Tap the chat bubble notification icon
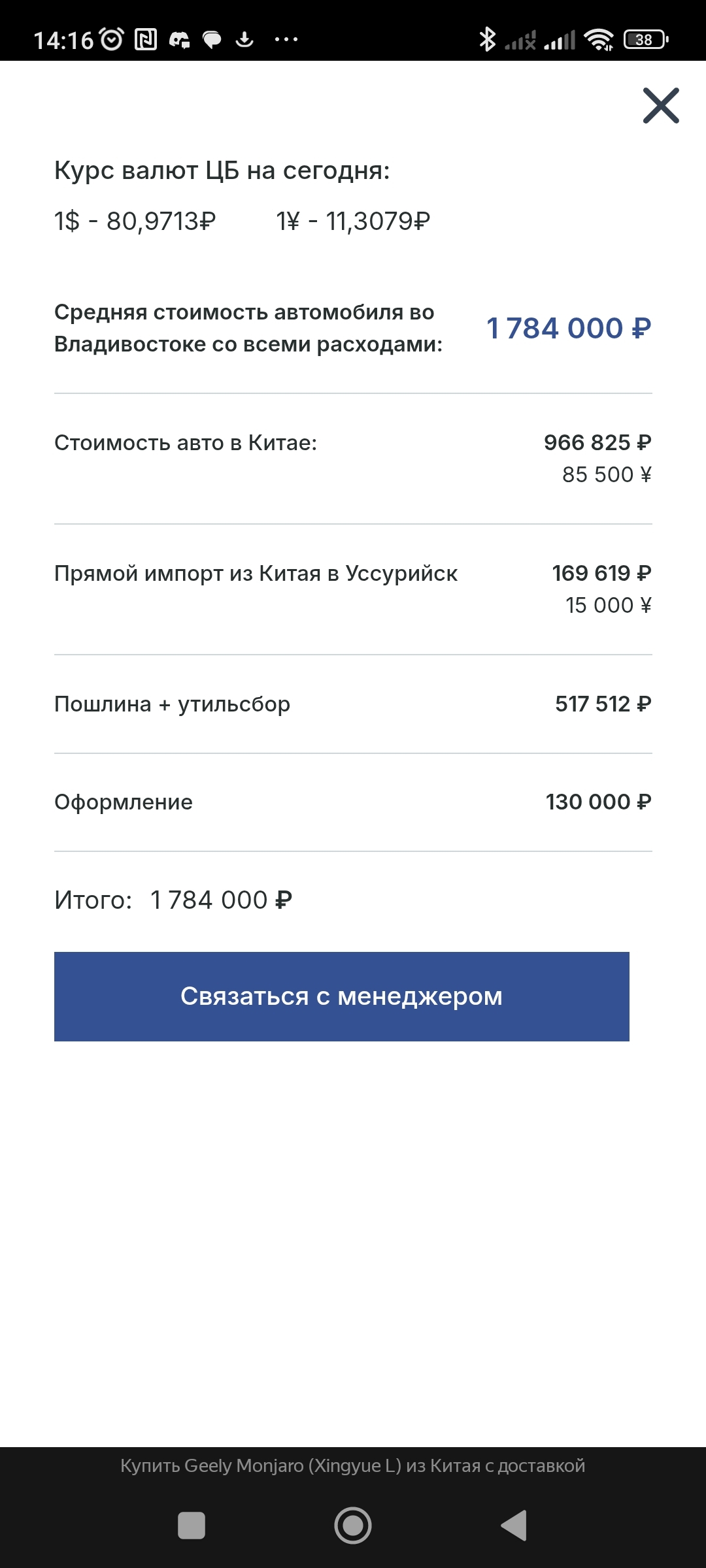The image size is (706, 1568). click(212, 40)
